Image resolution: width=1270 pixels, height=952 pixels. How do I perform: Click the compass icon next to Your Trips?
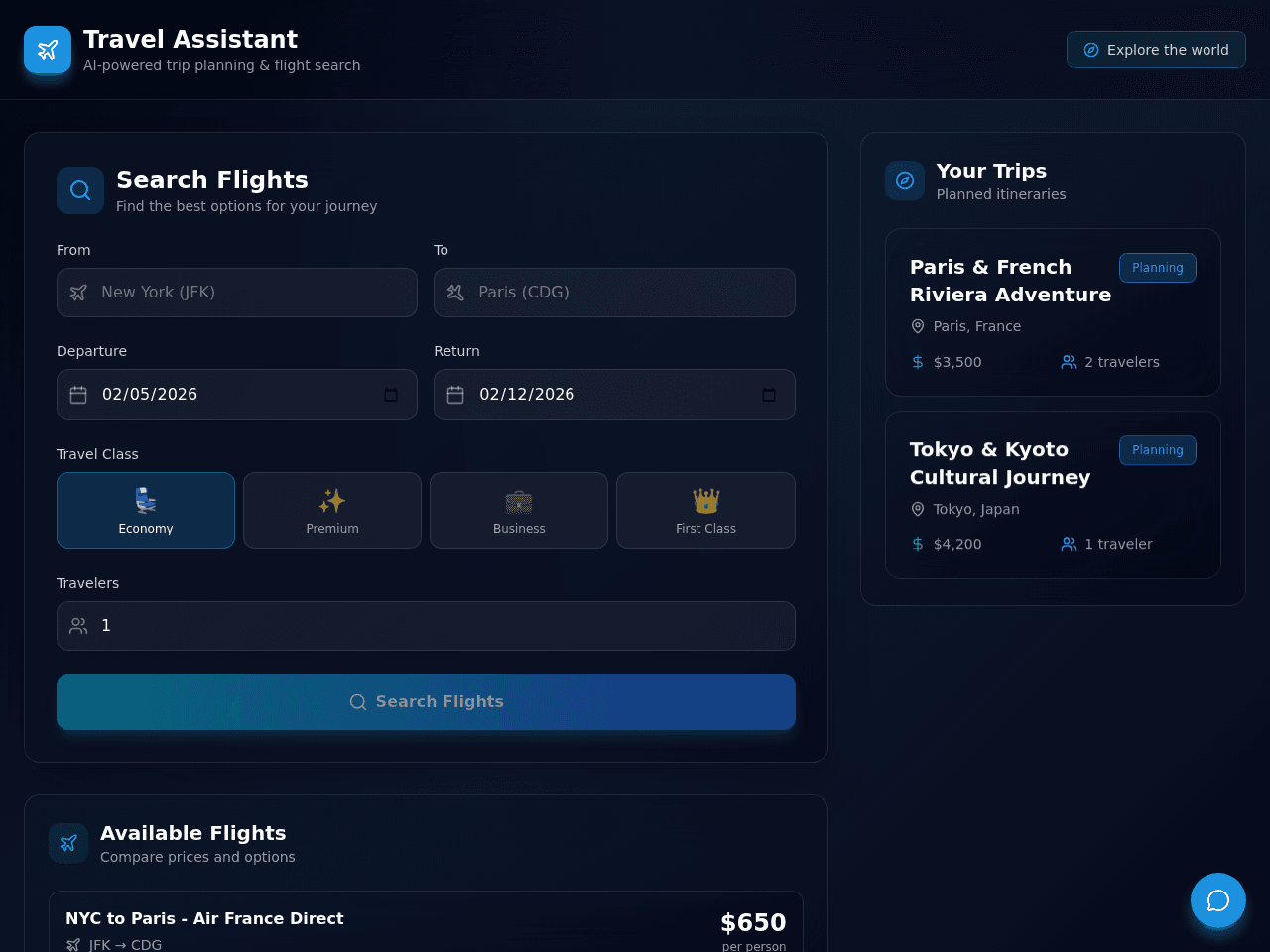[x=905, y=180]
